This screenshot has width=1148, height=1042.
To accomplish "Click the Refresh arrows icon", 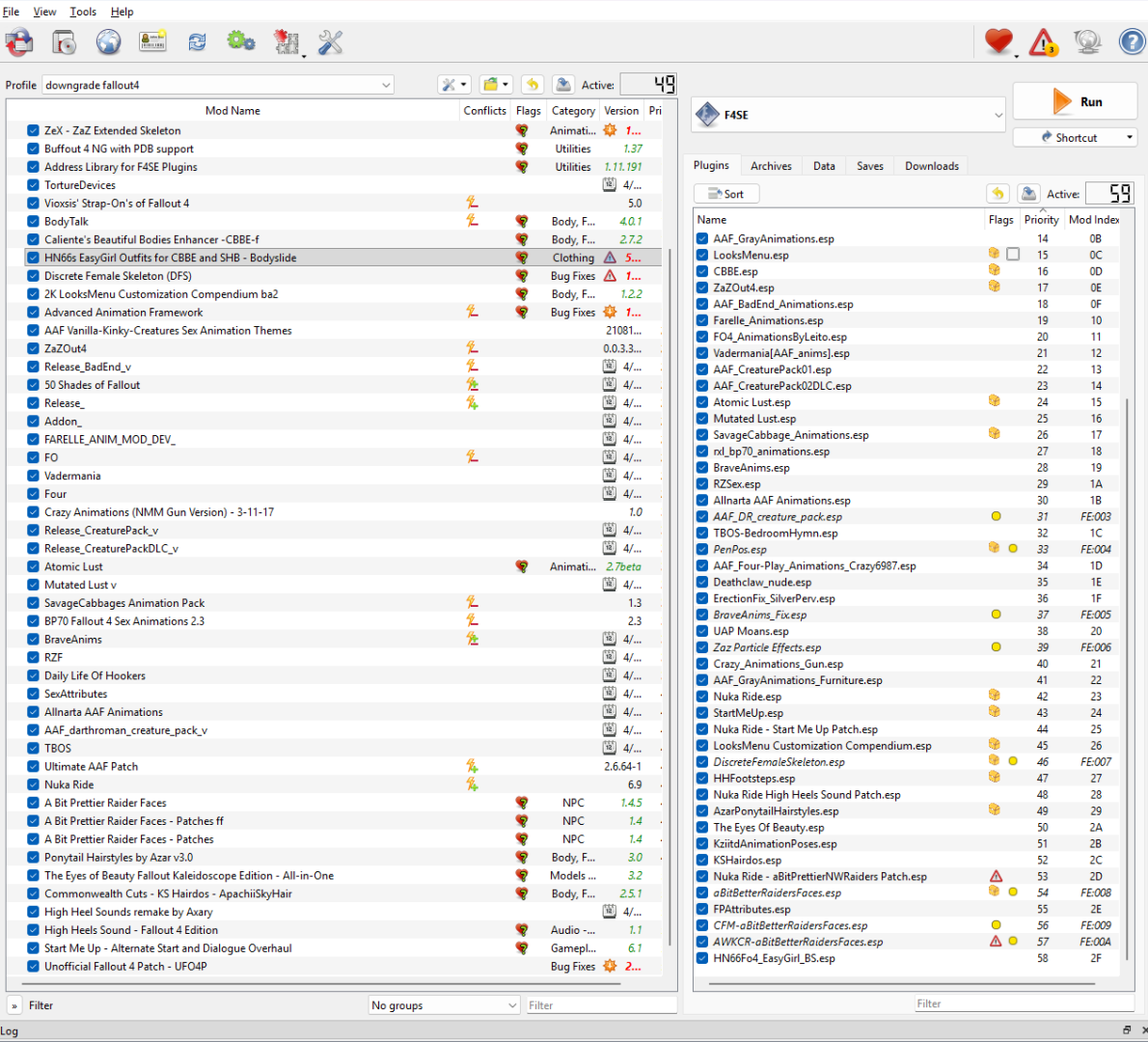I will point(197,42).
